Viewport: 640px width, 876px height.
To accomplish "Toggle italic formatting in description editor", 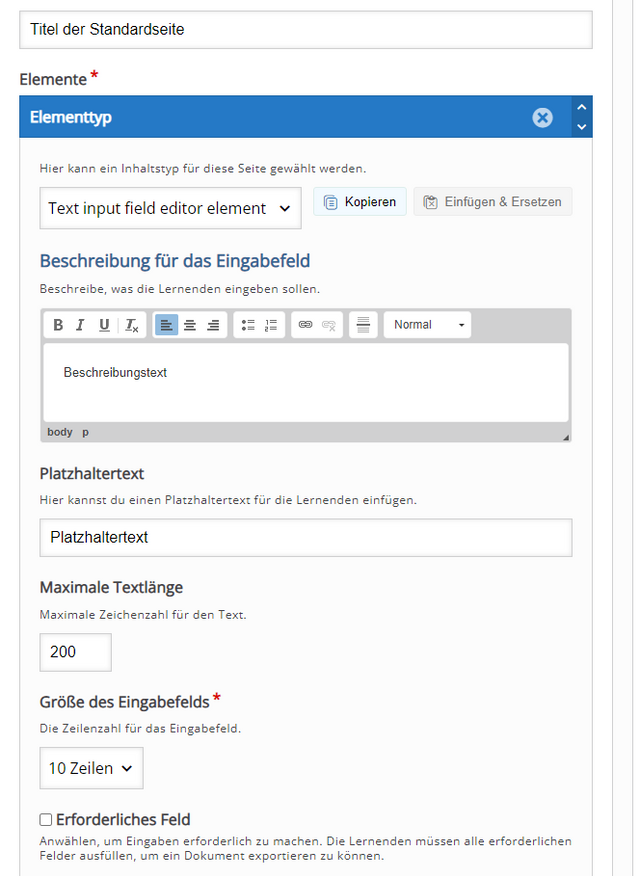I will point(80,325).
